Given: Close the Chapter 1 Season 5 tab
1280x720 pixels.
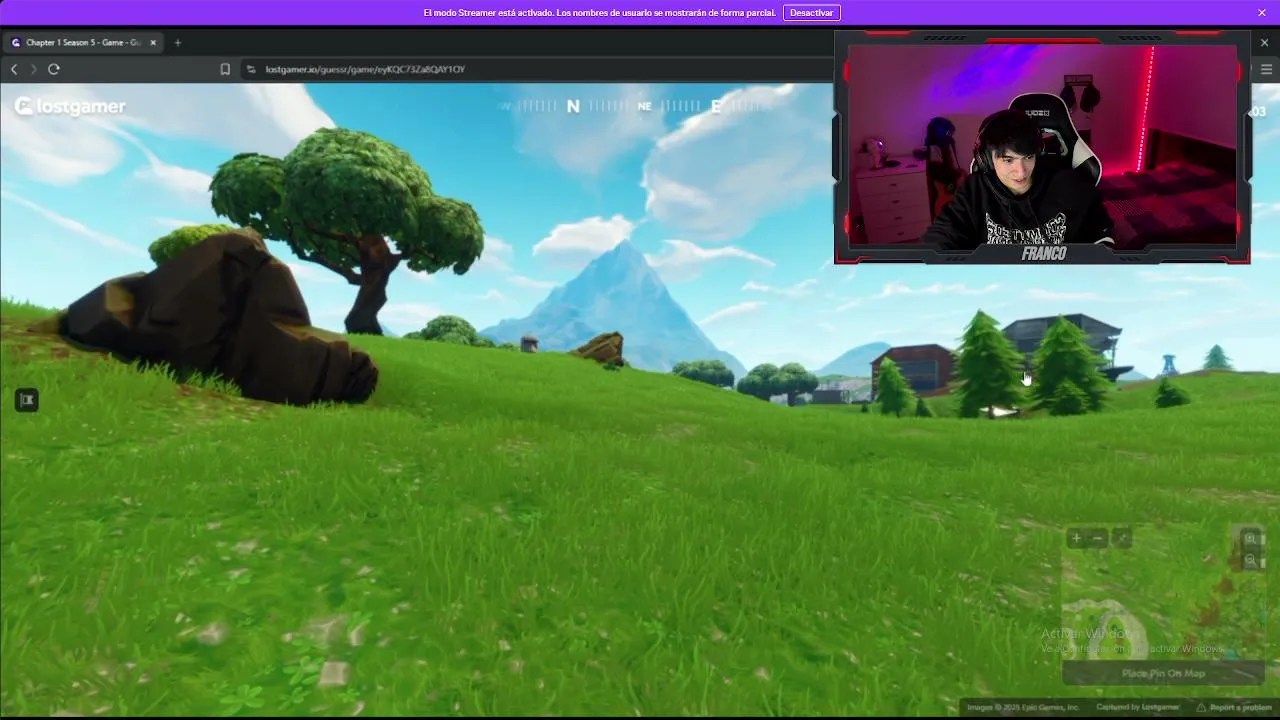Looking at the screenshot, I should 153,43.
